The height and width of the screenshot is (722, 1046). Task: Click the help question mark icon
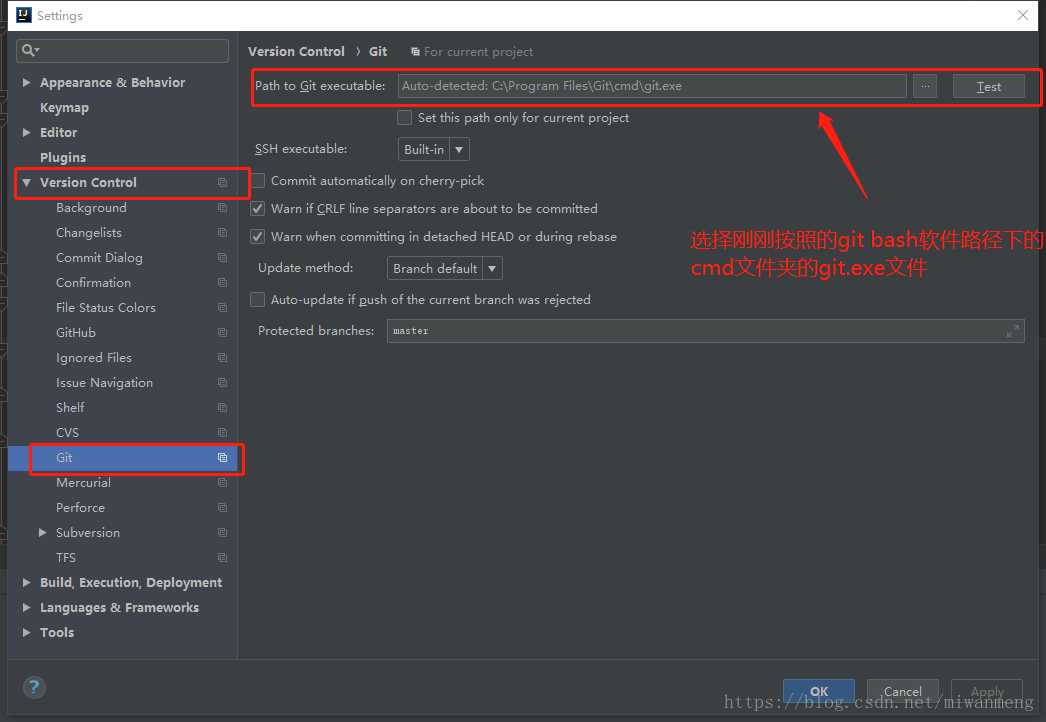[34, 687]
